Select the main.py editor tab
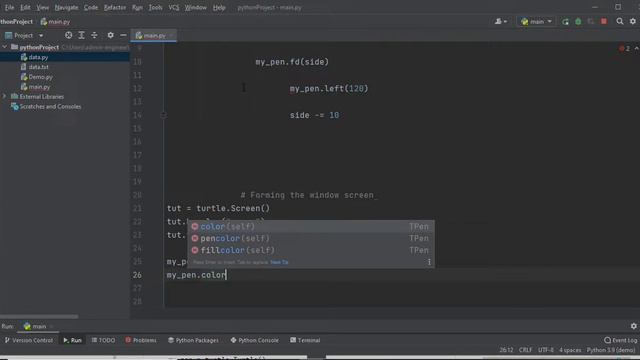Viewport: 640px width, 360px height. tap(153, 36)
